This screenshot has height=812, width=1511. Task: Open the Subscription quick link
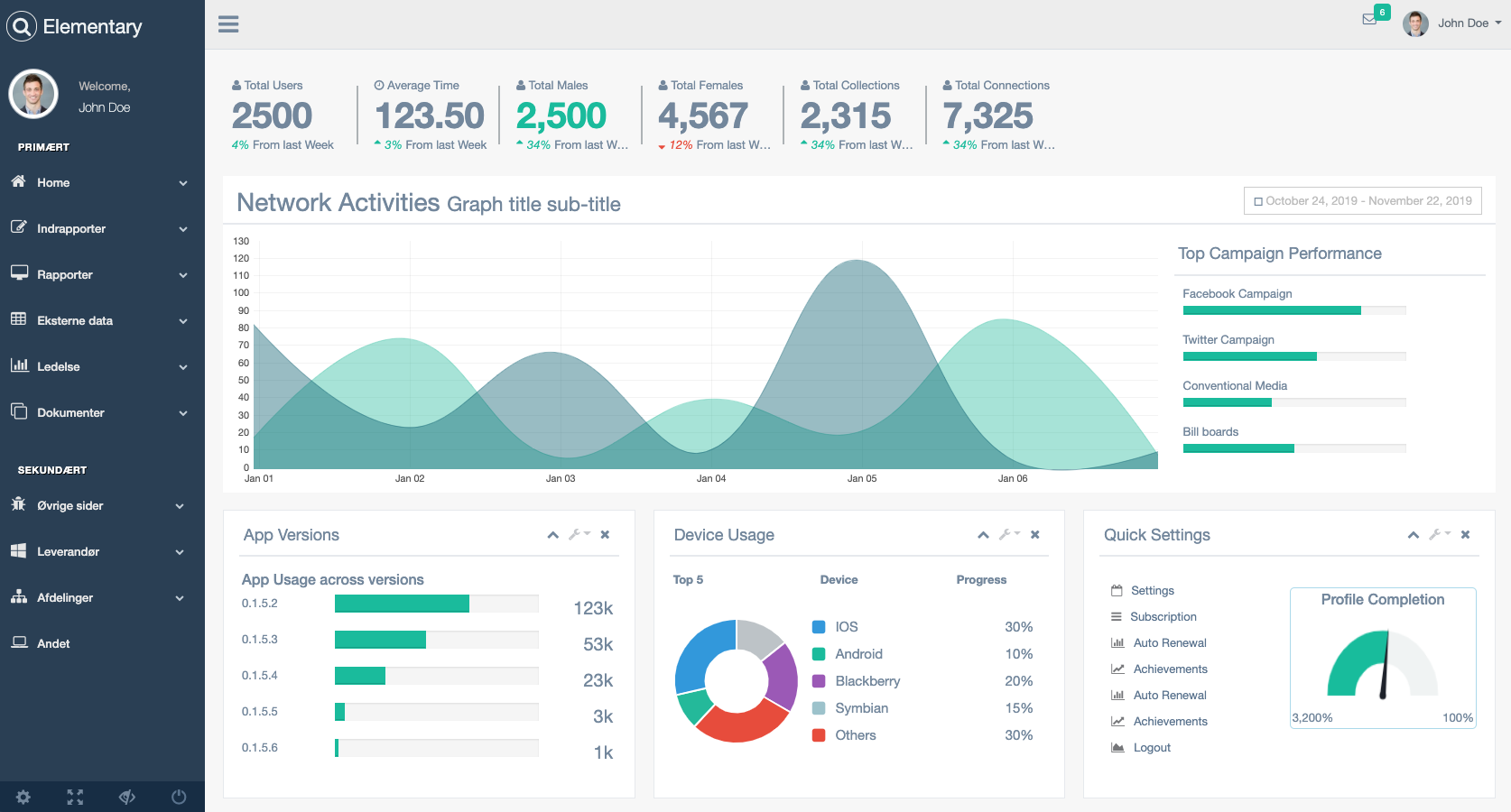tap(1163, 617)
